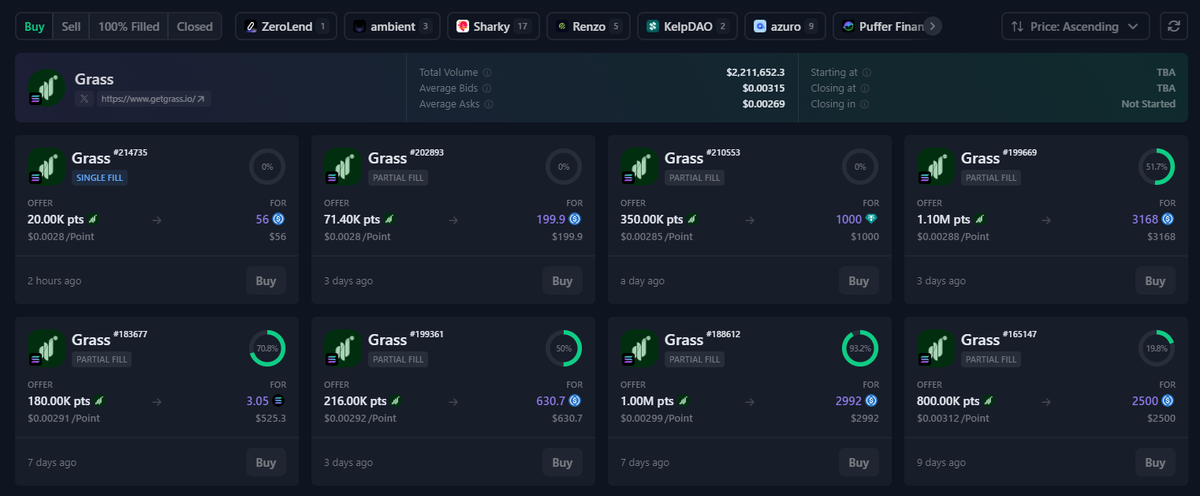Viewport: 1200px width, 496px height.
Task: Click the Grass logo in the header panel
Action: [46, 88]
